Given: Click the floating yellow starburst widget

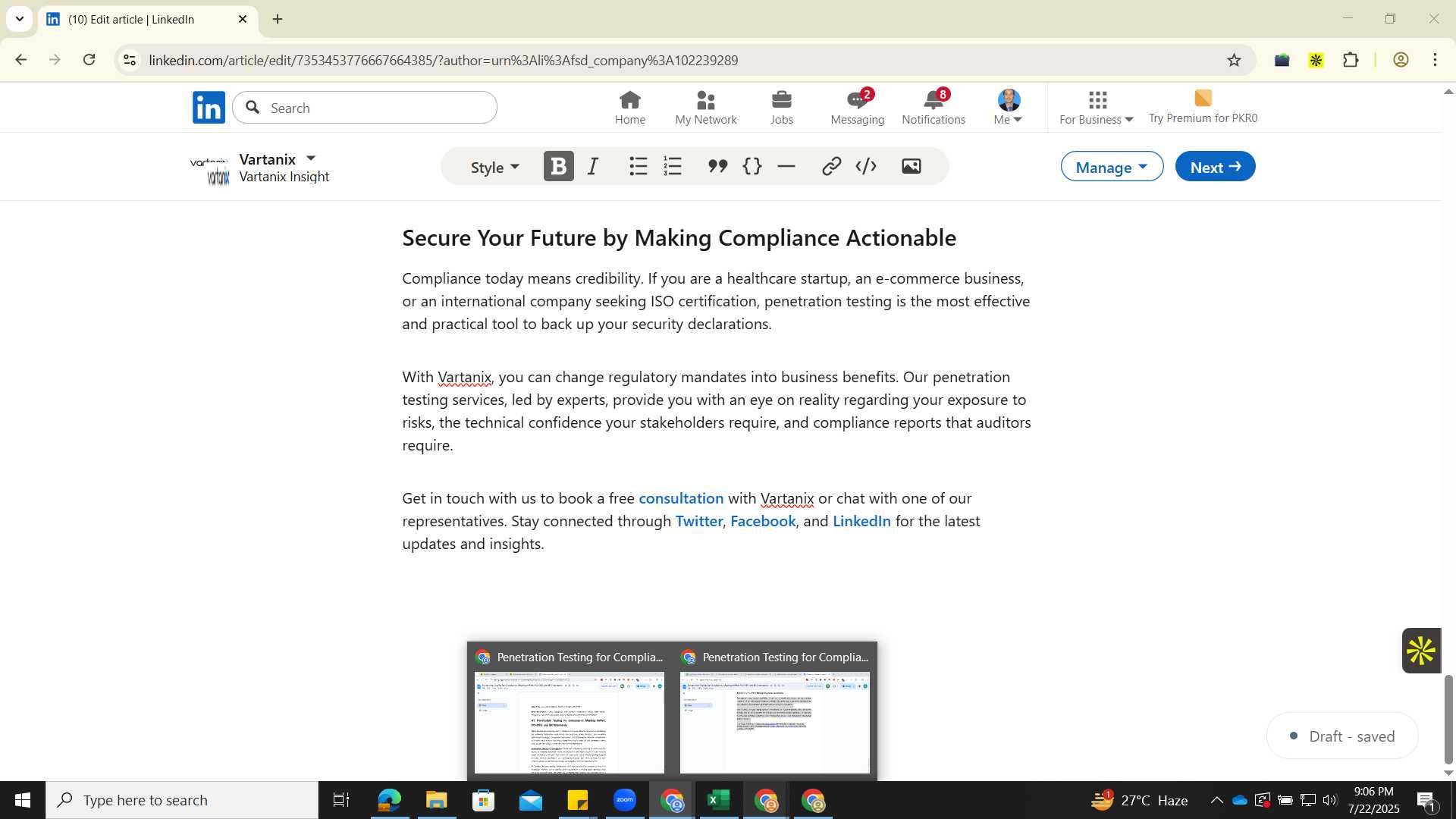Looking at the screenshot, I should coord(1420,651).
